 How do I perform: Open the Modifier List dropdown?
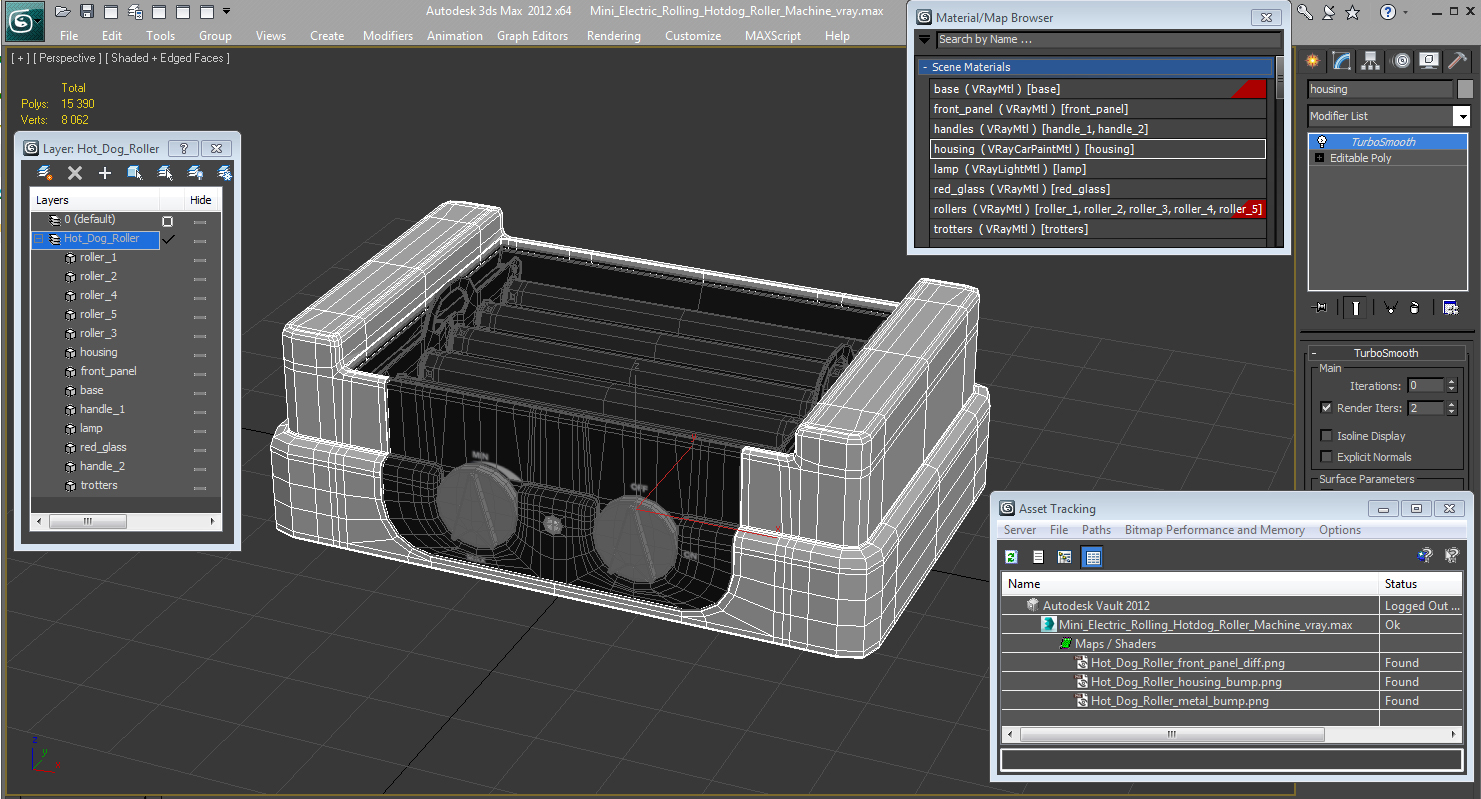[x=1461, y=116]
